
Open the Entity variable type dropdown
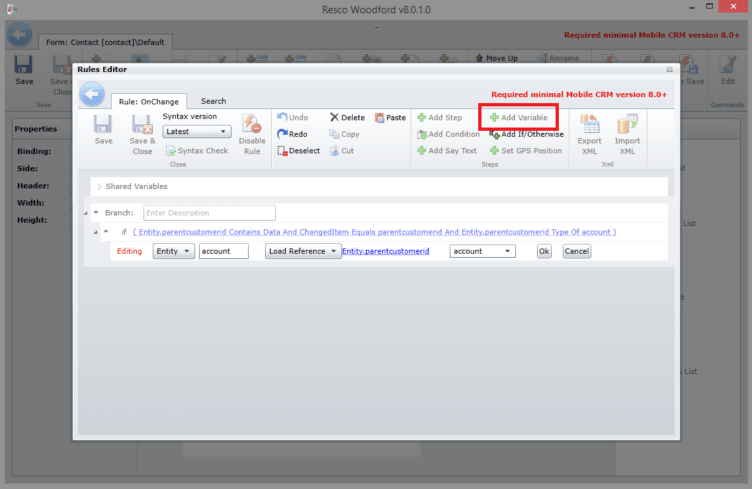[173, 251]
